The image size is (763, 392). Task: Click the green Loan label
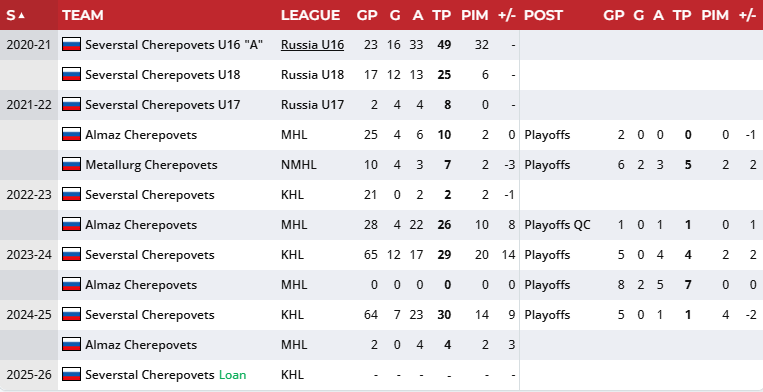pos(233,375)
